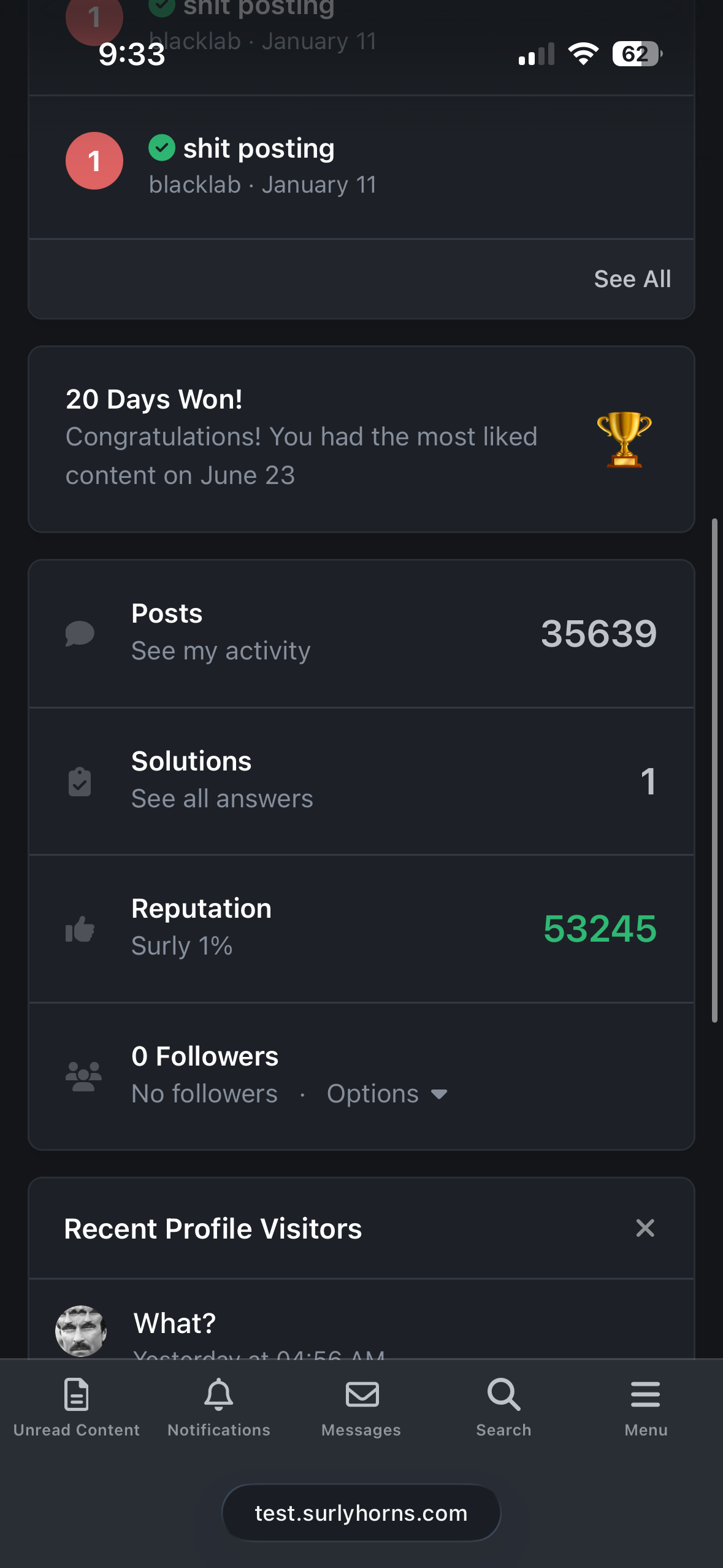Open the Messages envelope icon
Screen dimensions: 723x1568
click(x=362, y=1395)
